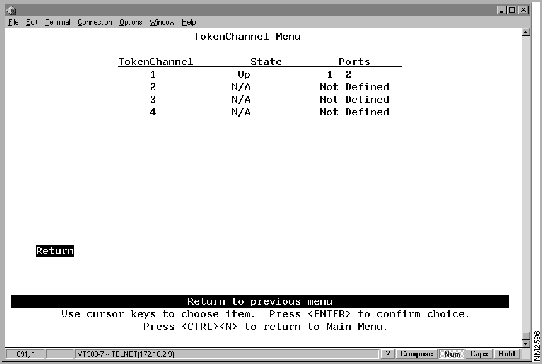The image size is (542, 364).
Task: Click the State column header
Action: [x=266, y=62]
